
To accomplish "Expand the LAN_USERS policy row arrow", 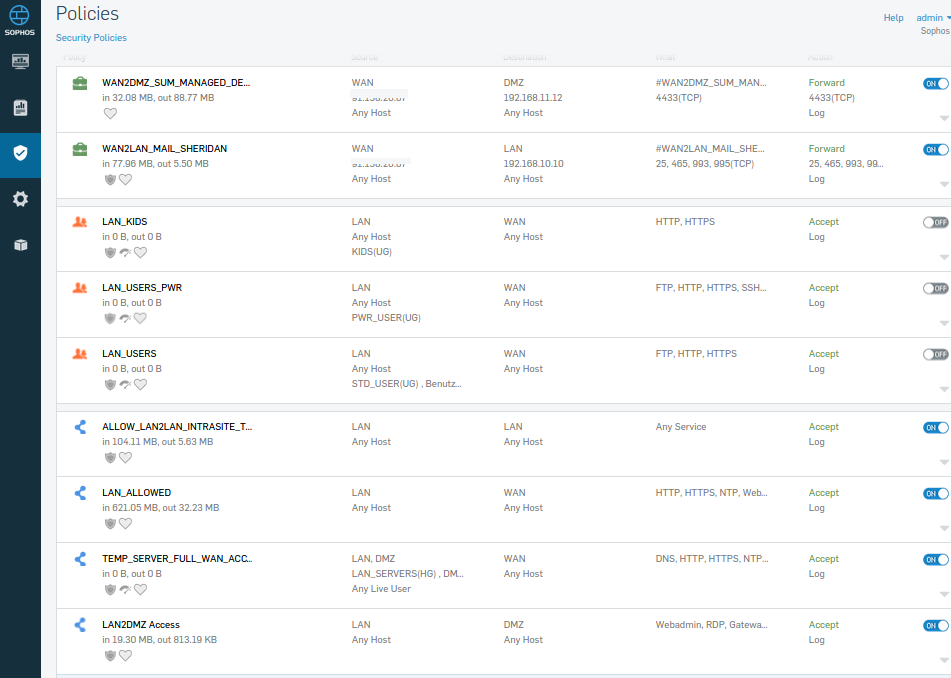I will click(x=944, y=389).
